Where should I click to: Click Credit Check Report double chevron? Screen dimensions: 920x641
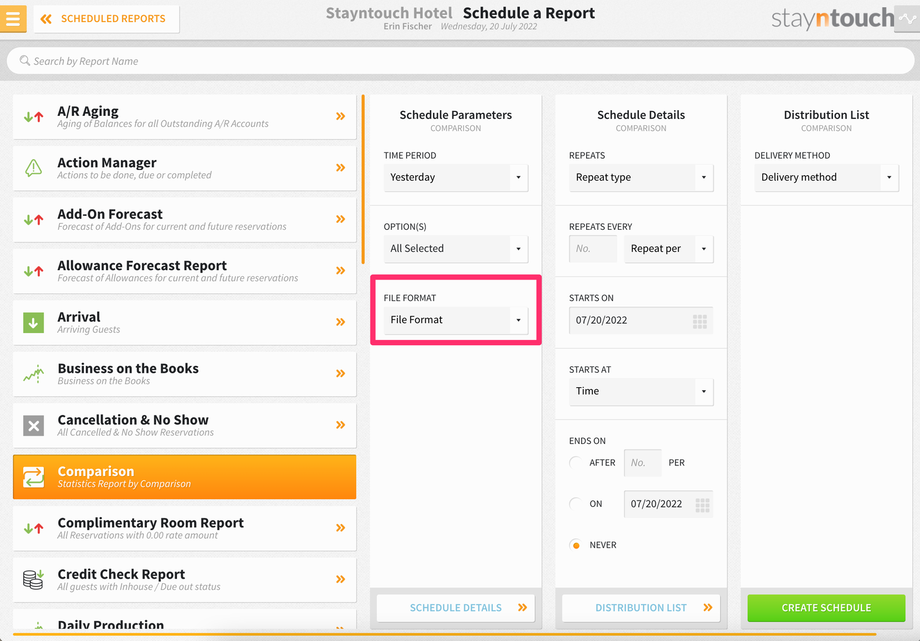coord(340,579)
